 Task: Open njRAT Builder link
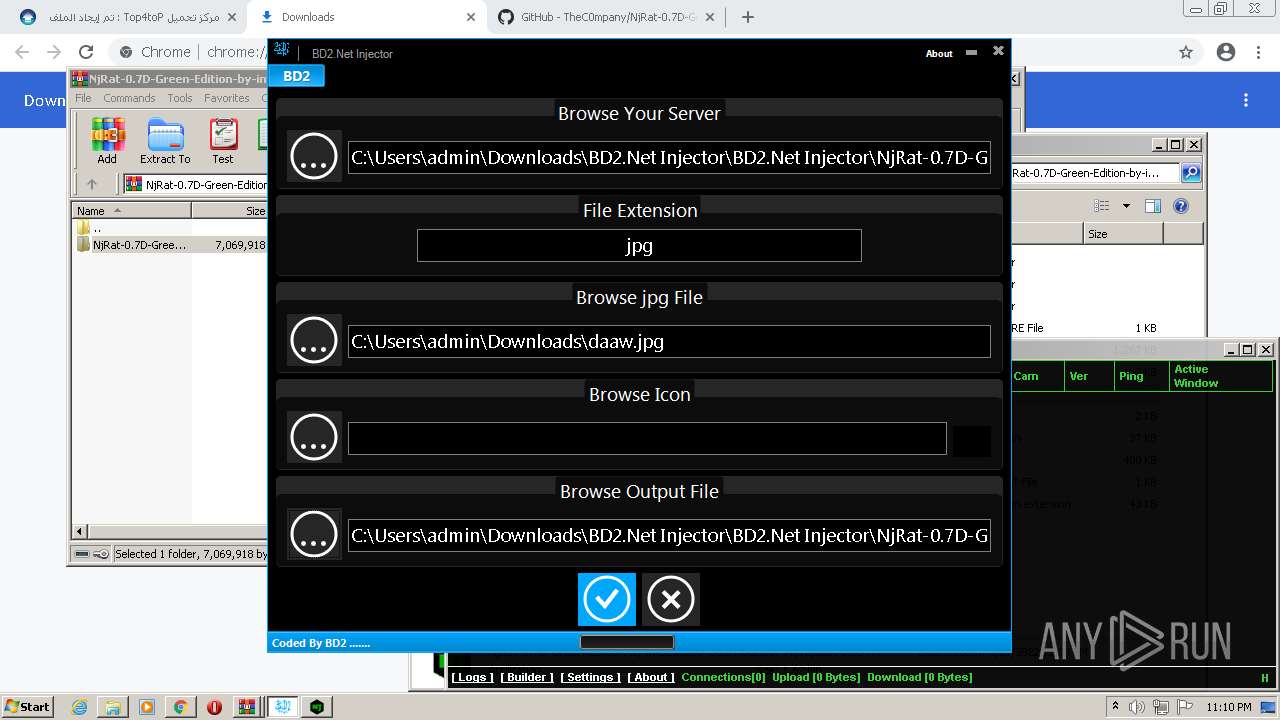tap(527, 677)
